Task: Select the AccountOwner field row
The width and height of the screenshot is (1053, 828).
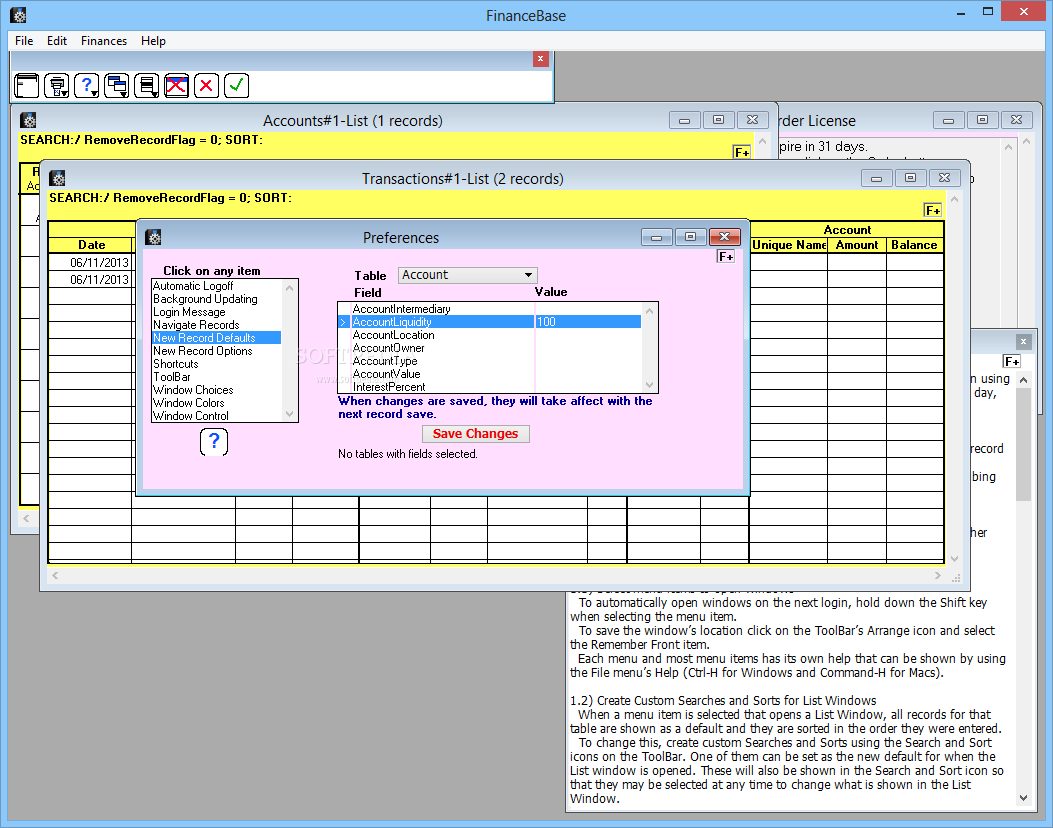Action: coord(490,348)
